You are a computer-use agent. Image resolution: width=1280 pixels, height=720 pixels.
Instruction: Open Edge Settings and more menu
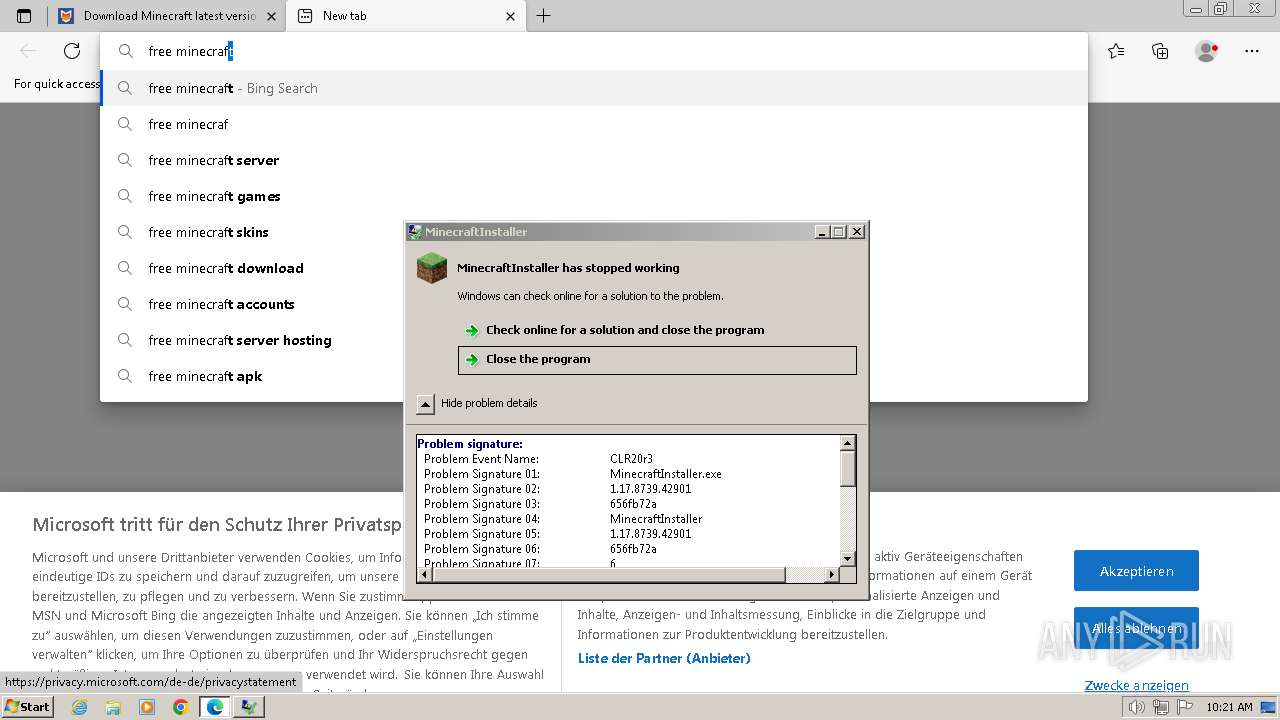point(1252,51)
